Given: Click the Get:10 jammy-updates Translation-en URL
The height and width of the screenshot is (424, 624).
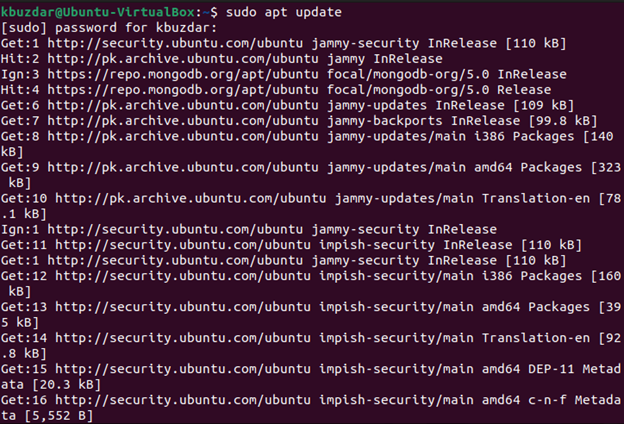Looking at the screenshot, I should pos(191,199).
